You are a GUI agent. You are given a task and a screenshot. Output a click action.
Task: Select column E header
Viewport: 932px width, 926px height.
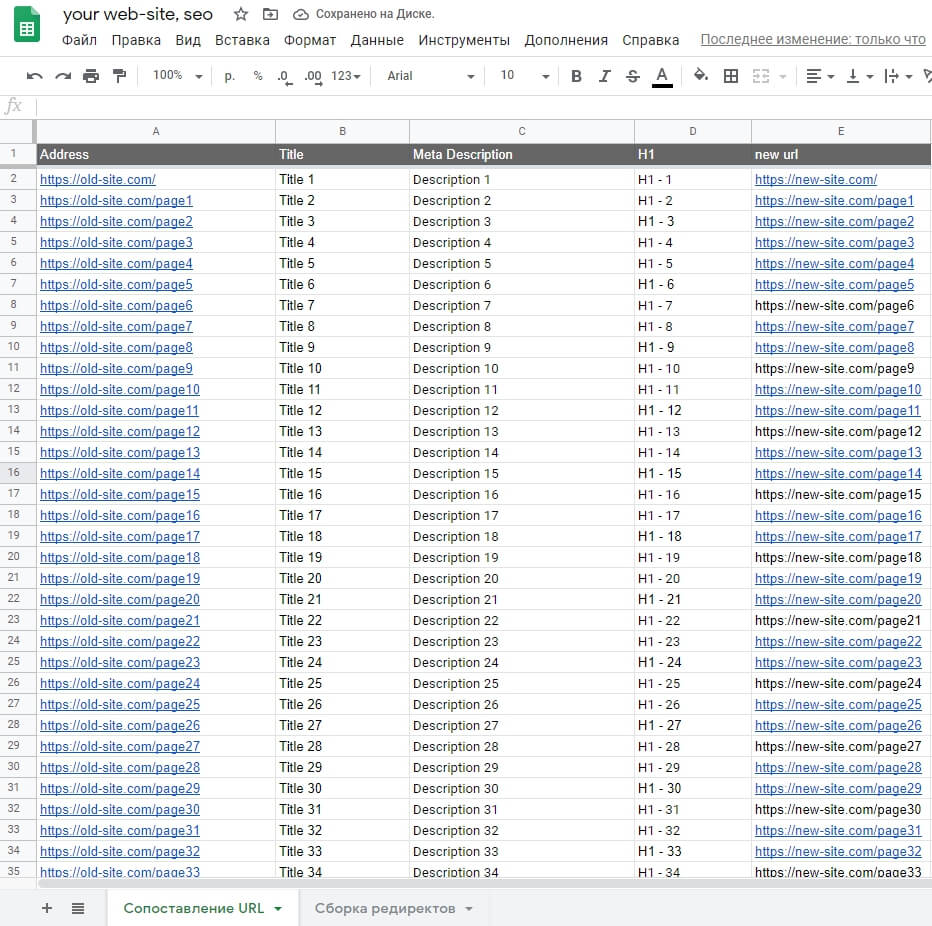(x=841, y=131)
